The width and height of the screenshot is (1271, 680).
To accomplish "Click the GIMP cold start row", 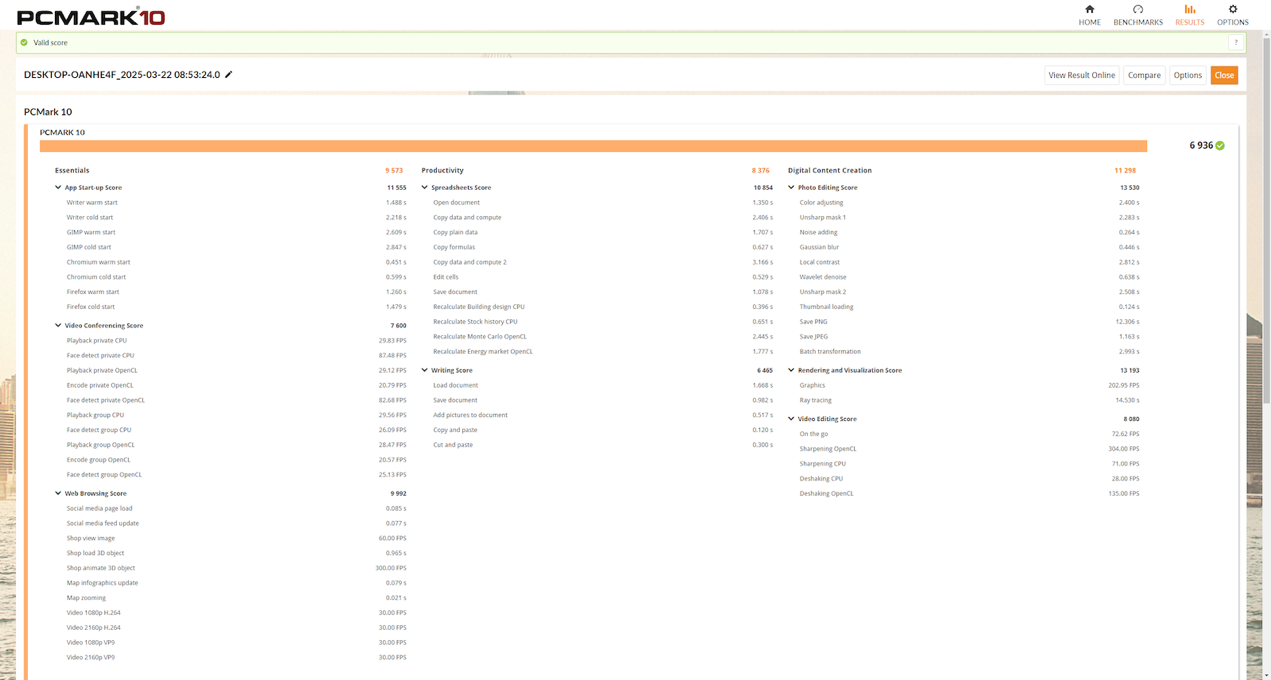I will [236, 247].
